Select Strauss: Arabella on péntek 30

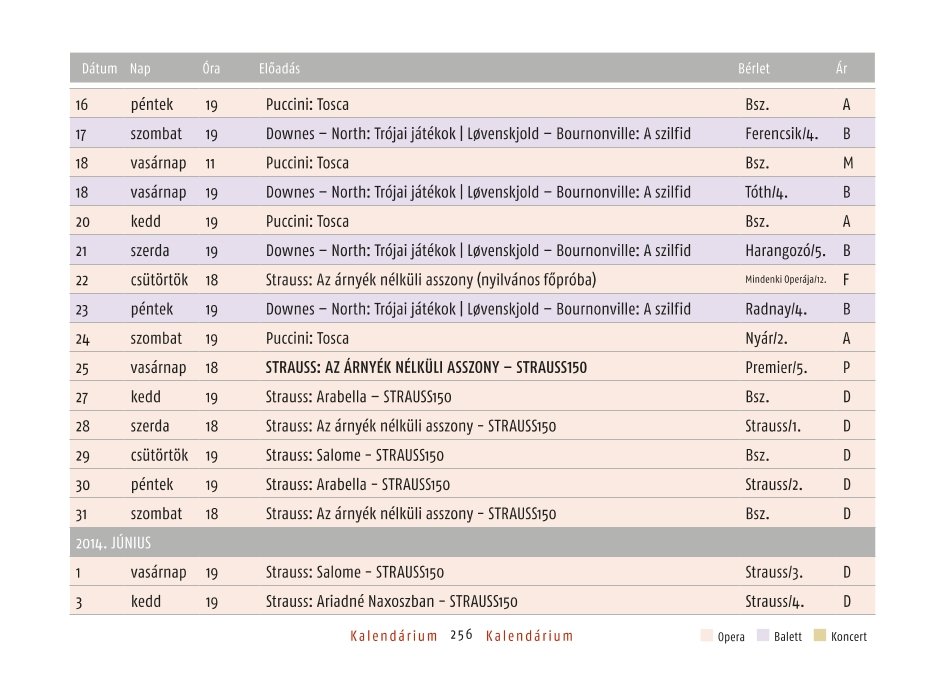point(358,485)
